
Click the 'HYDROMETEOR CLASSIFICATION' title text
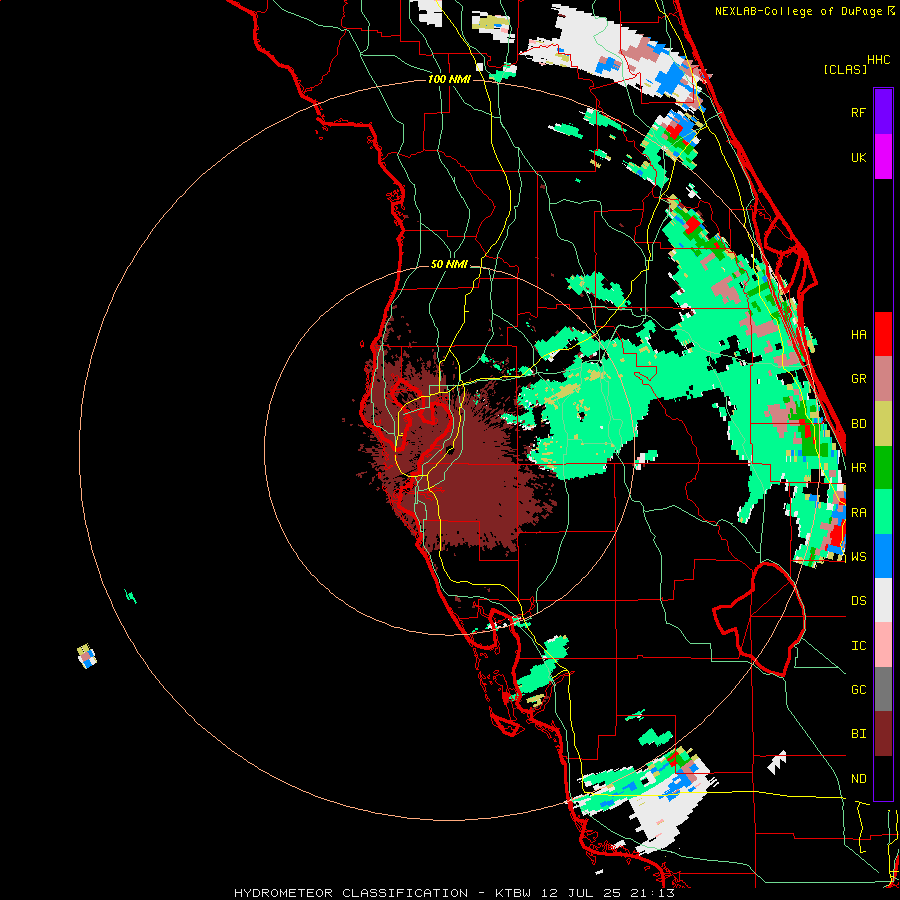[x=351, y=893]
